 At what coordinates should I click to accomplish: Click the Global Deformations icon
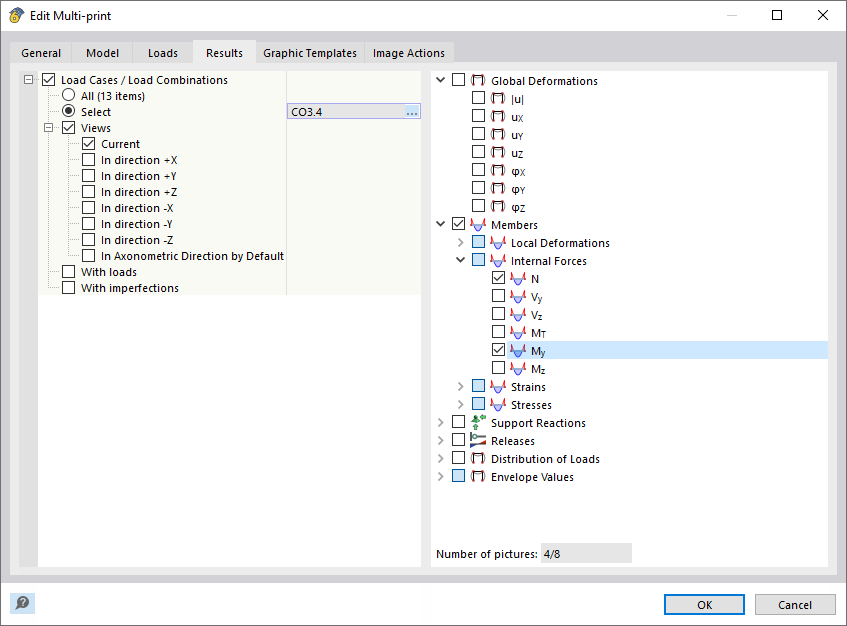[x=478, y=80]
